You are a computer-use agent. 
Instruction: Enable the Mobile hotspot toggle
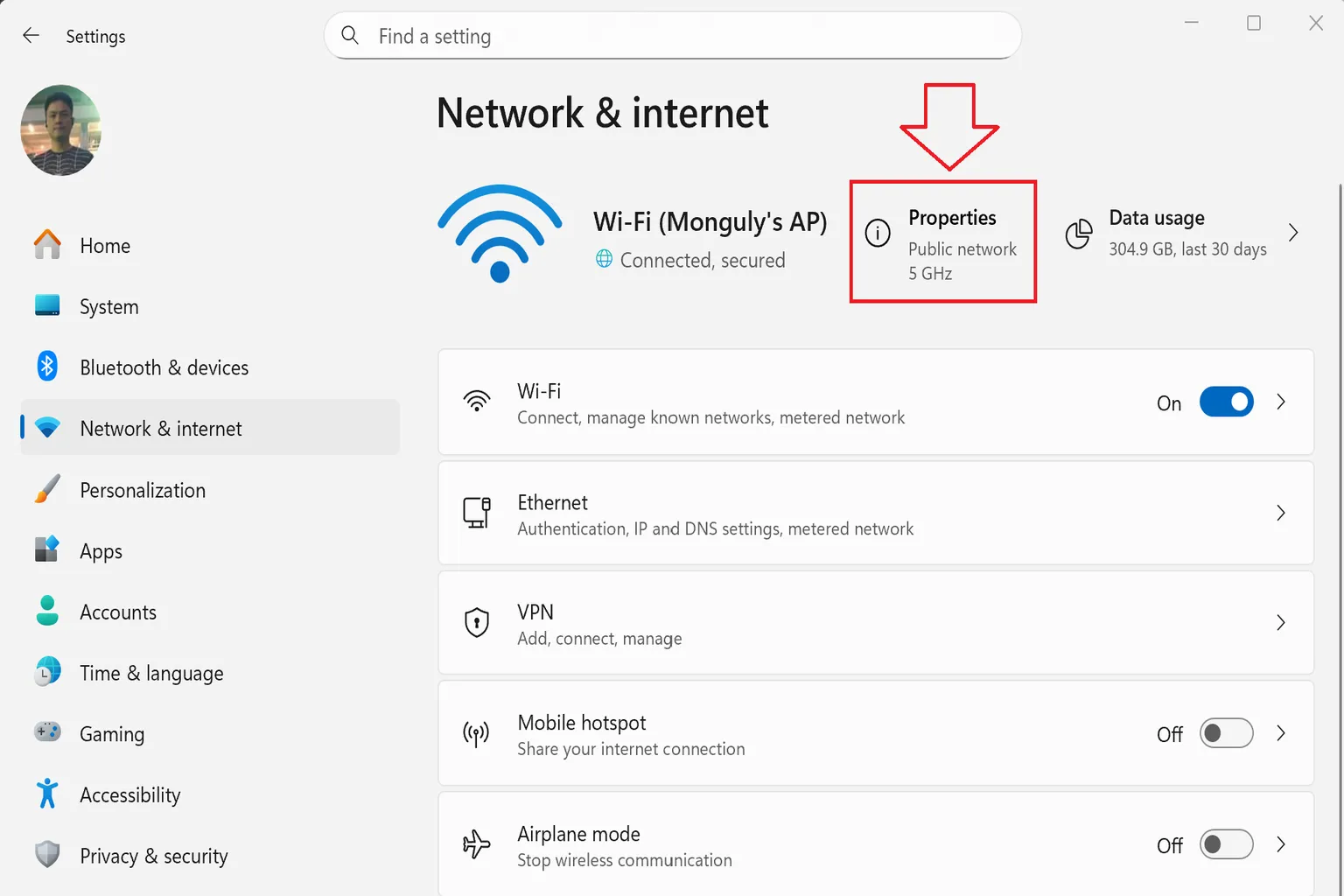(1226, 733)
